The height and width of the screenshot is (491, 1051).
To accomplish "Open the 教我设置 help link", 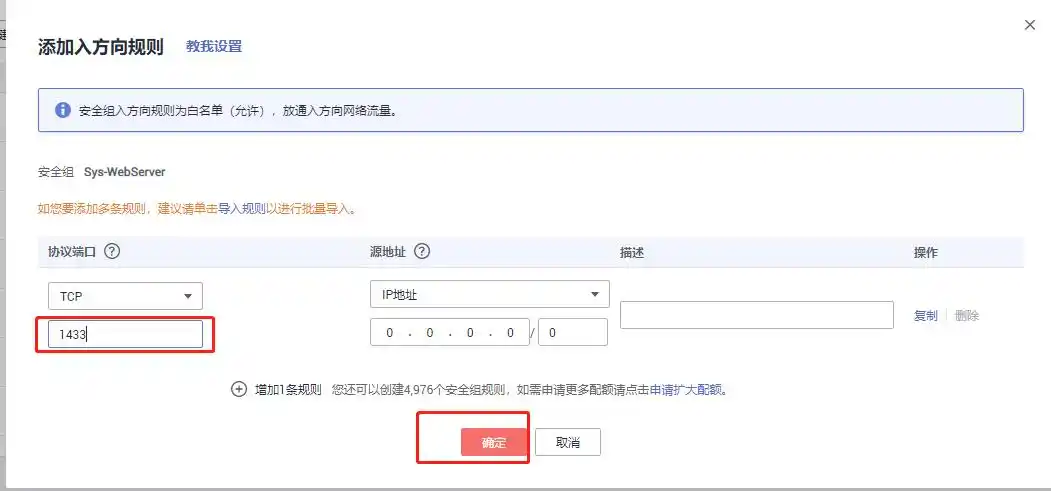I will [214, 46].
